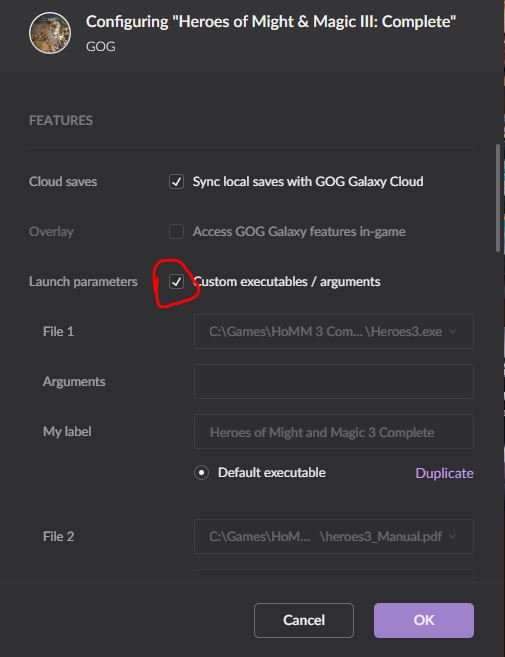Confirm settings with the OK button
This screenshot has width=505, height=657.
tap(424, 621)
